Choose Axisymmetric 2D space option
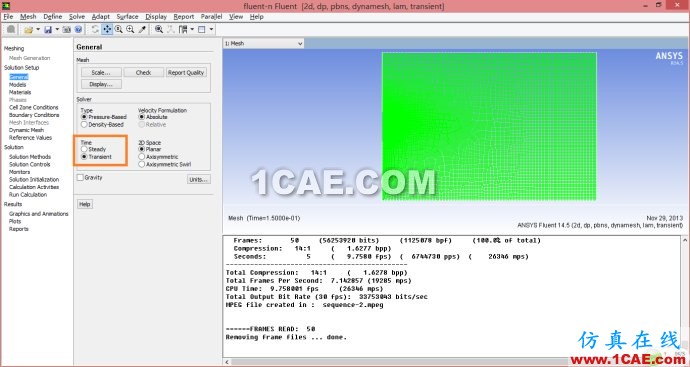Image resolution: width=690 pixels, height=367 pixels. tap(158, 157)
